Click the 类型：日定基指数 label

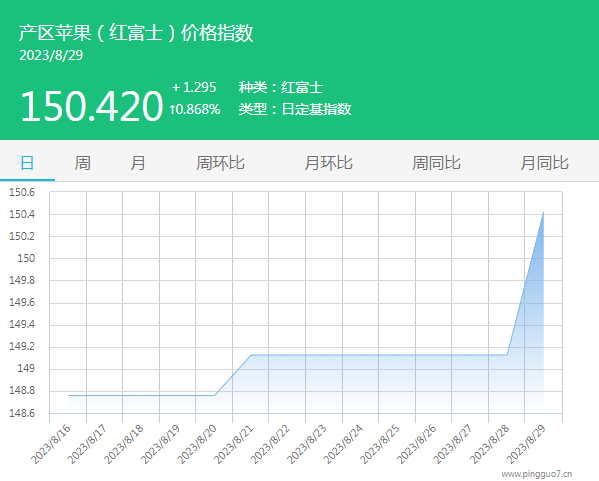(295, 109)
